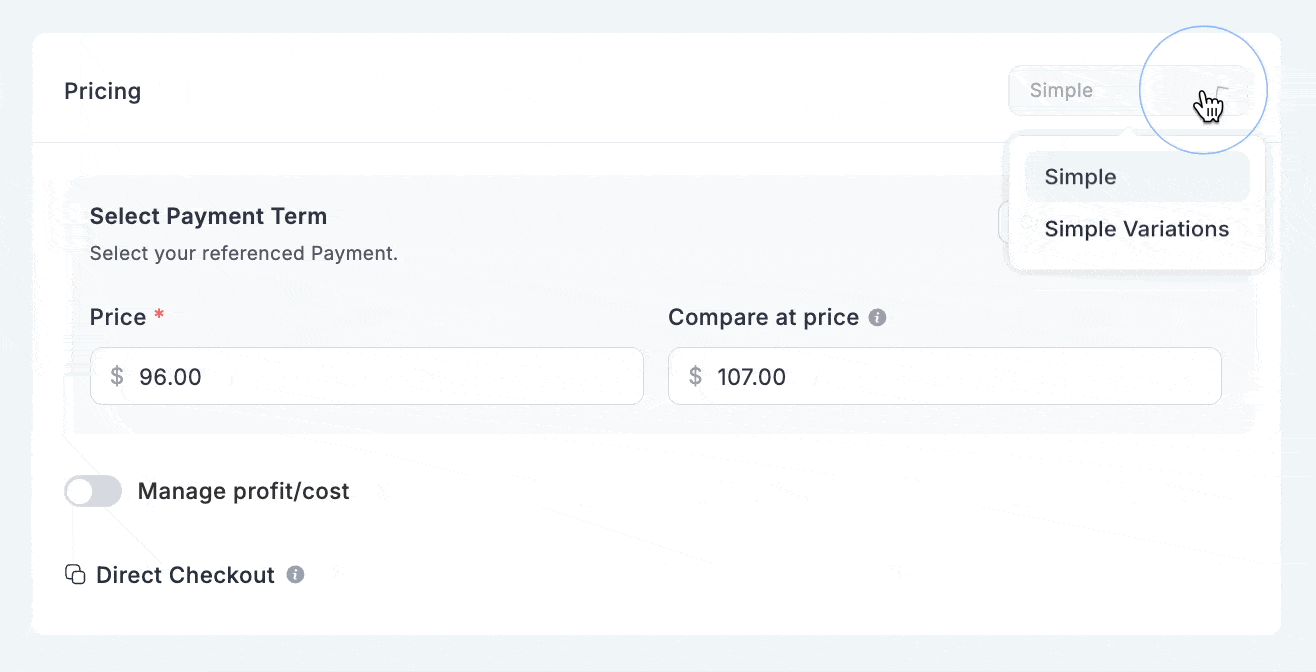Click the info icon beside Compare at price

click(877, 318)
